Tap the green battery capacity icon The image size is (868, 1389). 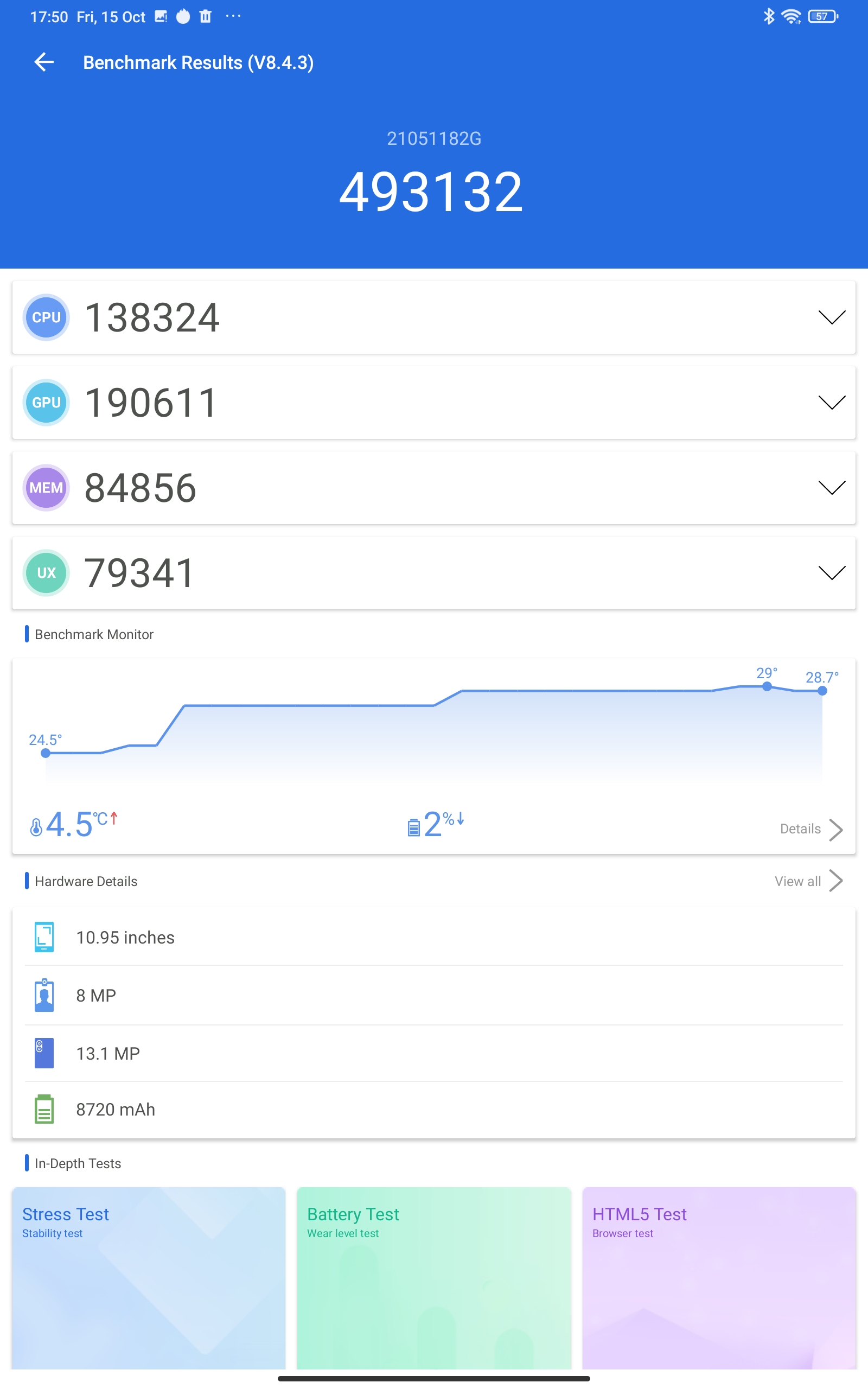pyautogui.click(x=44, y=1109)
